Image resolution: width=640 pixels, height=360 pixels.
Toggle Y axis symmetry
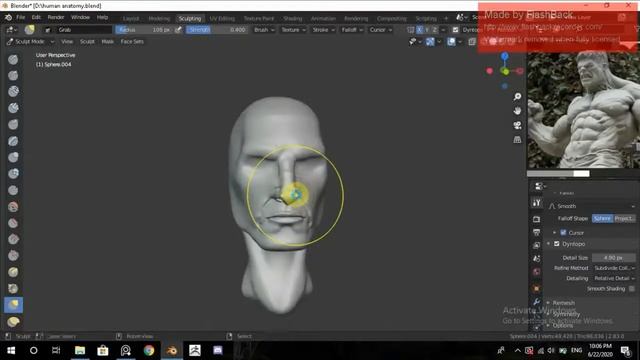(x=427, y=30)
